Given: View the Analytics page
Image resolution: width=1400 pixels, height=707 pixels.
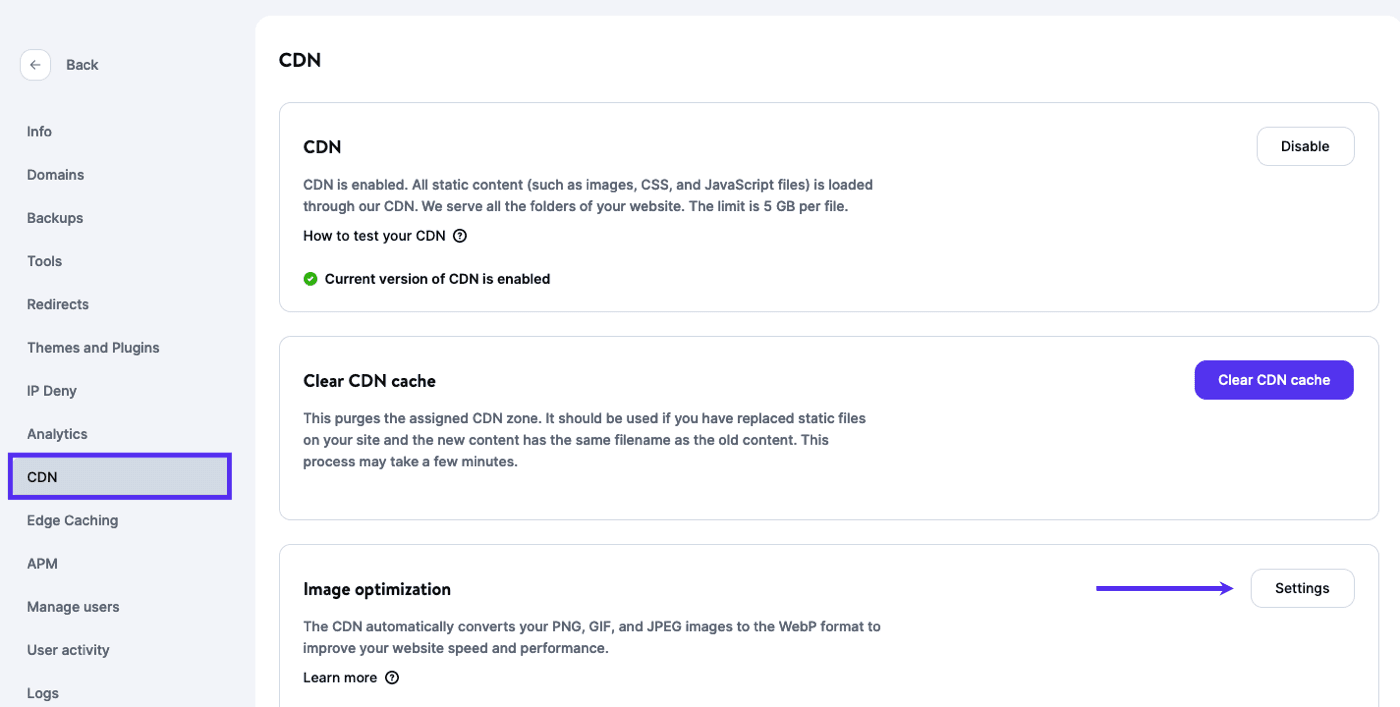Looking at the screenshot, I should (x=56, y=433).
